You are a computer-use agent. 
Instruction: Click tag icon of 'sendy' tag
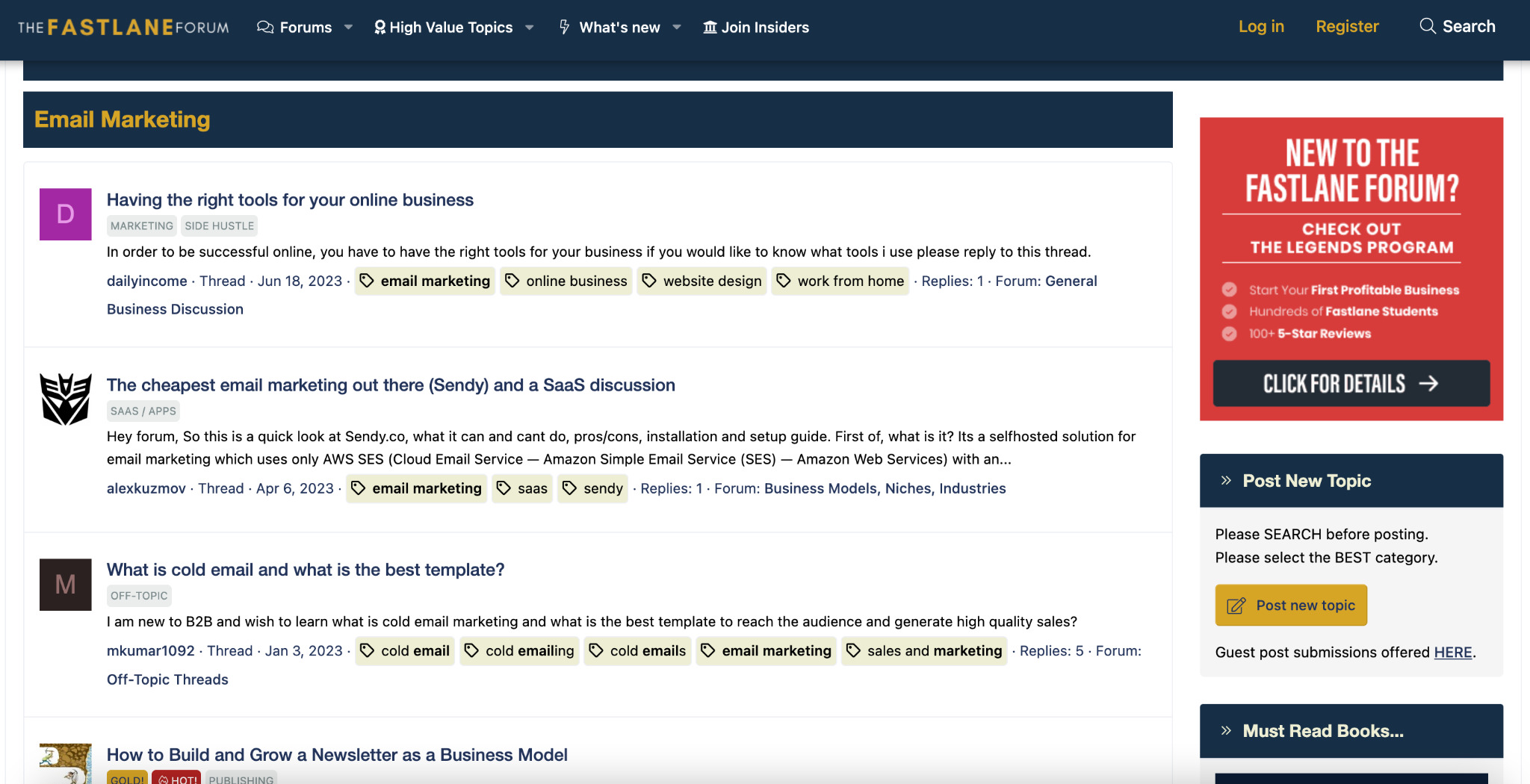pyautogui.click(x=570, y=488)
